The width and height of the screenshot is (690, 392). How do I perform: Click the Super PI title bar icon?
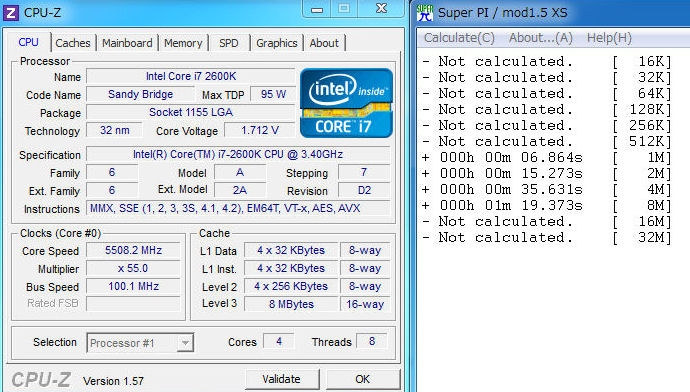coord(425,13)
